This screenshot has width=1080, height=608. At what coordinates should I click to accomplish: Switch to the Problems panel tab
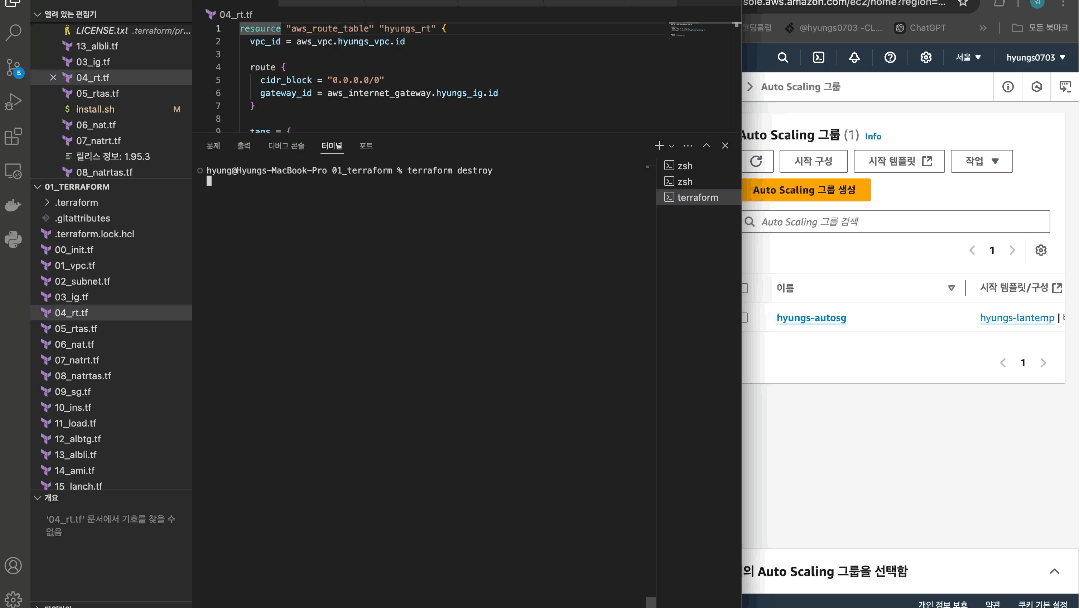tap(214, 146)
